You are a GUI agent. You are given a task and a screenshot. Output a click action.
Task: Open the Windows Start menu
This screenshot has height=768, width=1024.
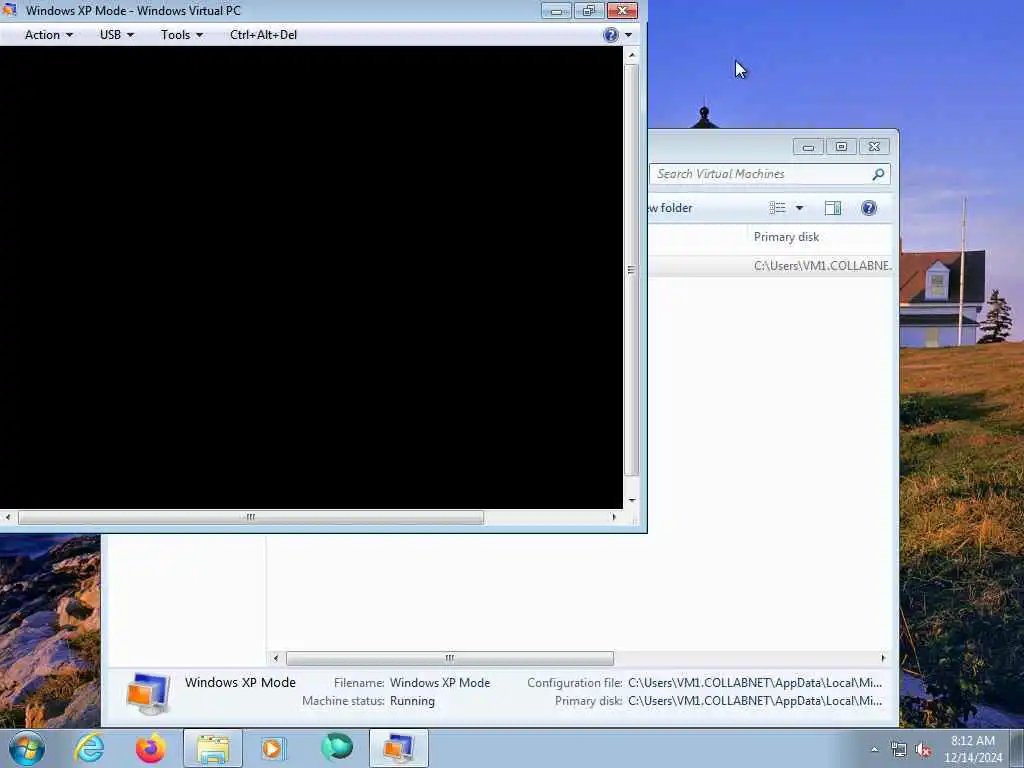27,748
